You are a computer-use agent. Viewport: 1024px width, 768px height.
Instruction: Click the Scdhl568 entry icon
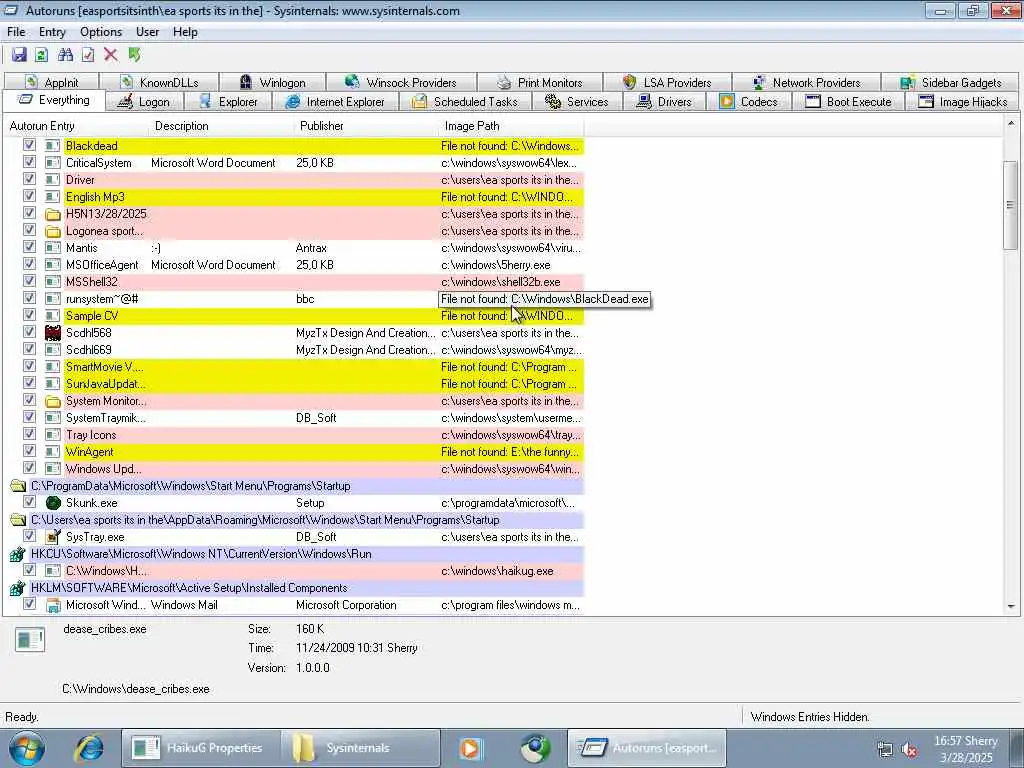[53, 333]
